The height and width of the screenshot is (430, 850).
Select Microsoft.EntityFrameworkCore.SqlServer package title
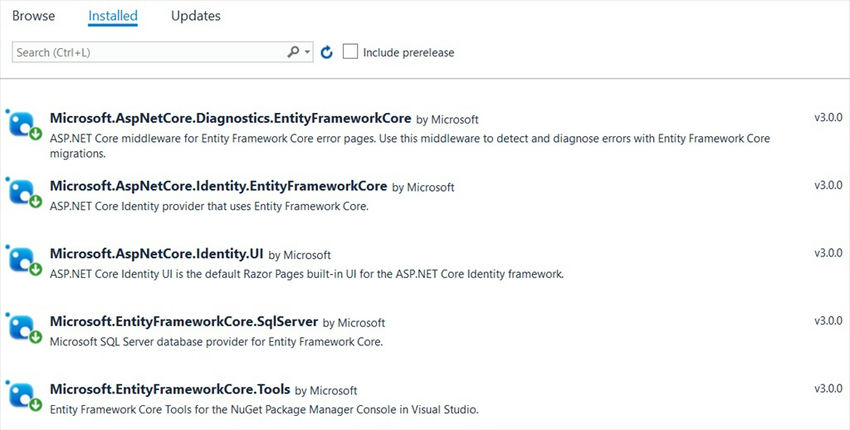click(184, 322)
